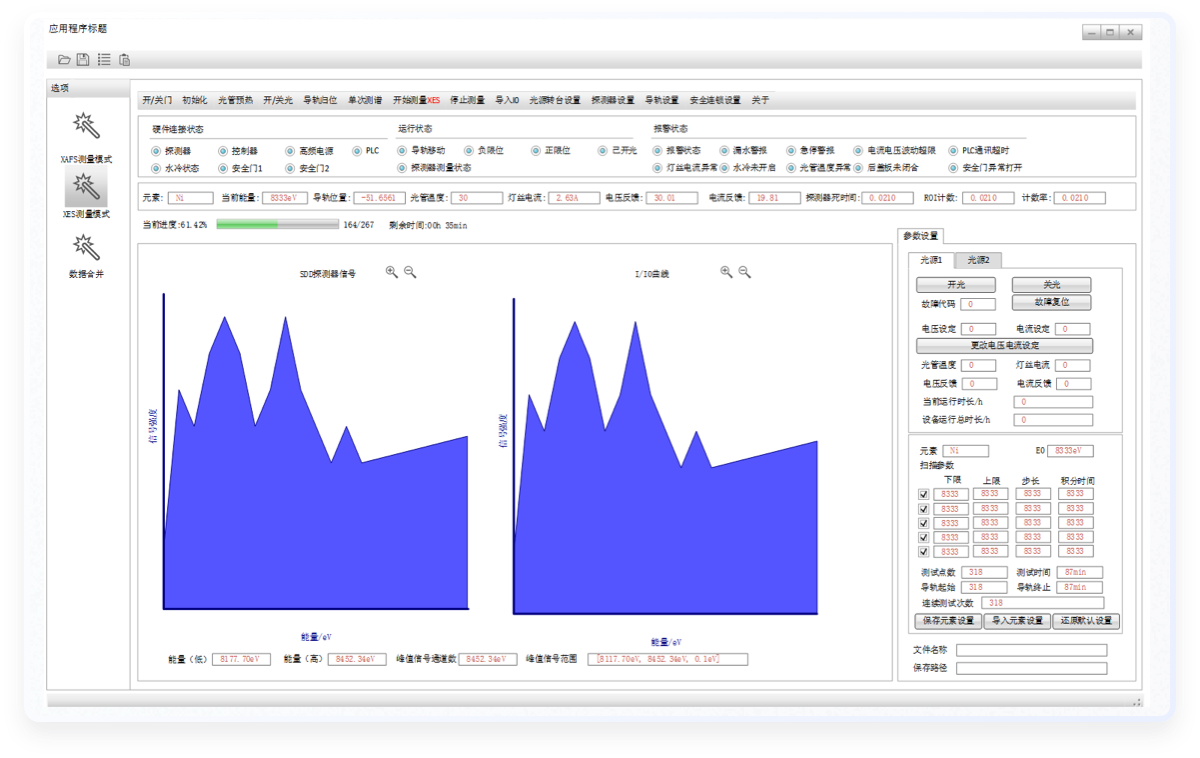
Task: Click the green measurement progress bar
Action: 277,225
